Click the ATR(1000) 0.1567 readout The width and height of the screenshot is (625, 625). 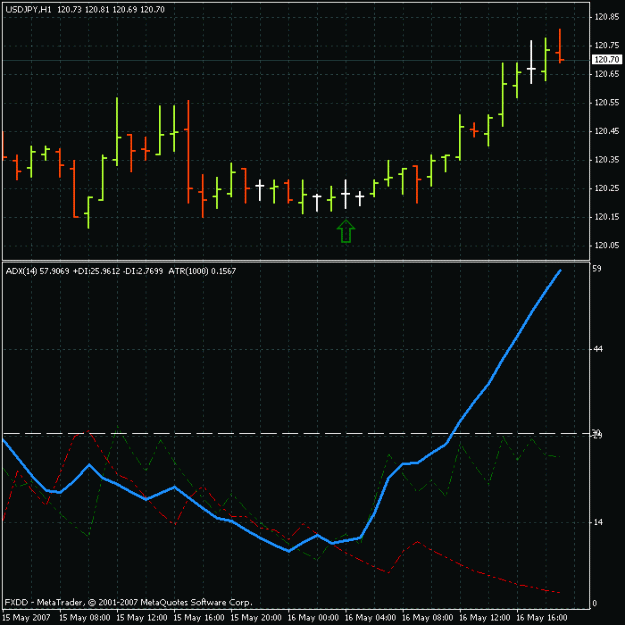202,271
